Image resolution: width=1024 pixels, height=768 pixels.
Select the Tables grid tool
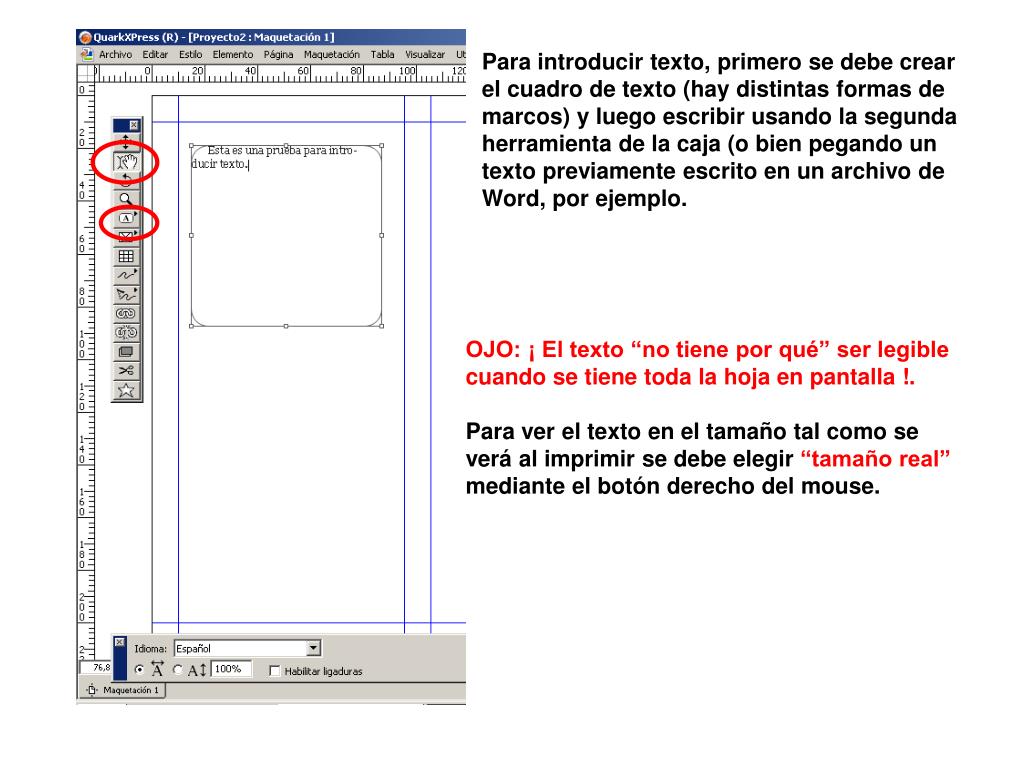click(x=126, y=256)
